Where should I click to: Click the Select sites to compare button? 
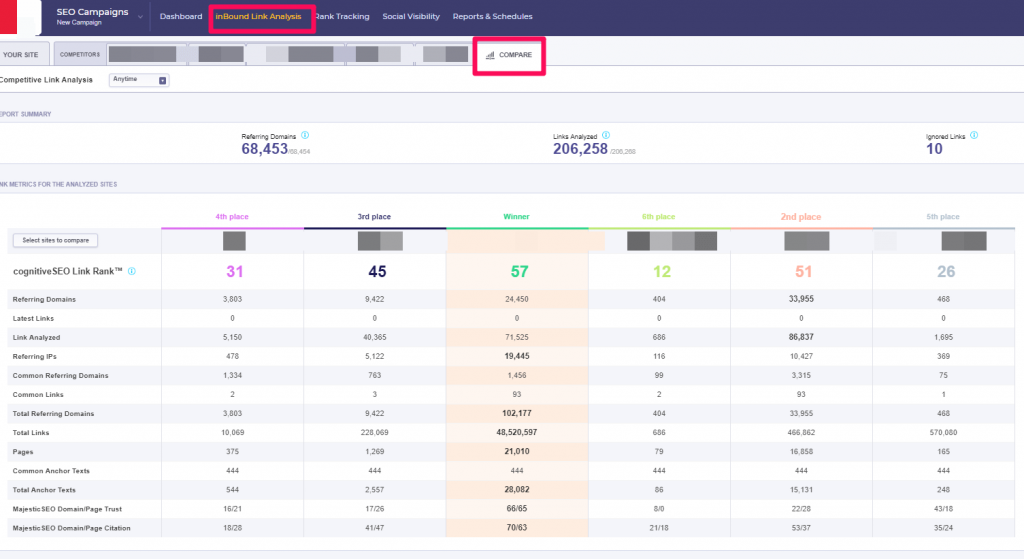(55, 240)
